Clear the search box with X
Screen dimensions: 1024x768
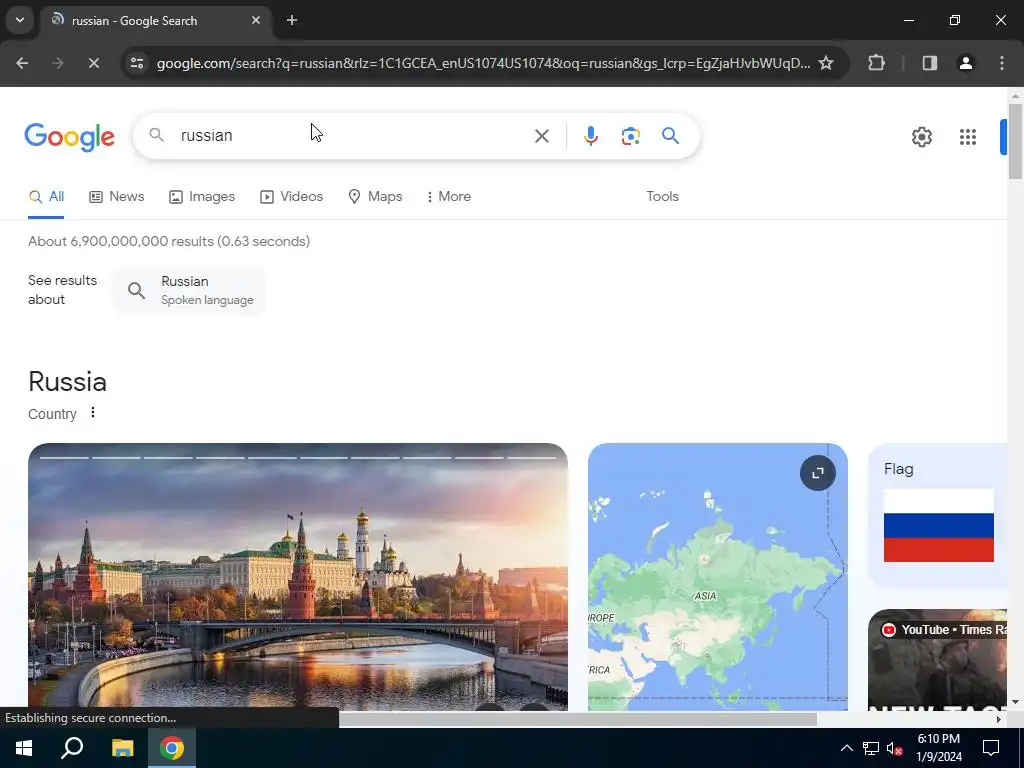pos(541,136)
